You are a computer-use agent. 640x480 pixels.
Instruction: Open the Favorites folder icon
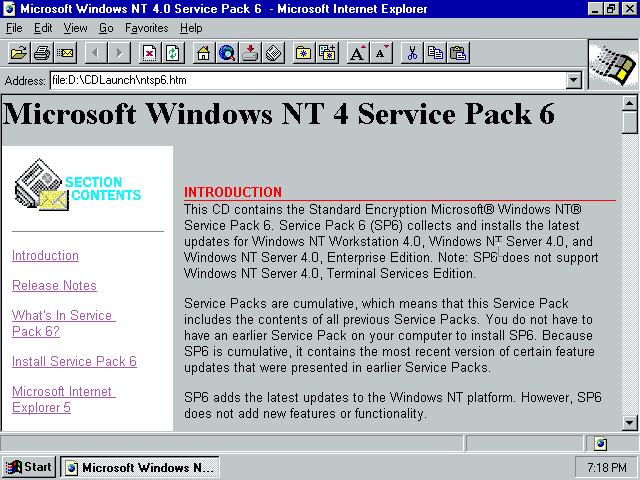coord(304,53)
